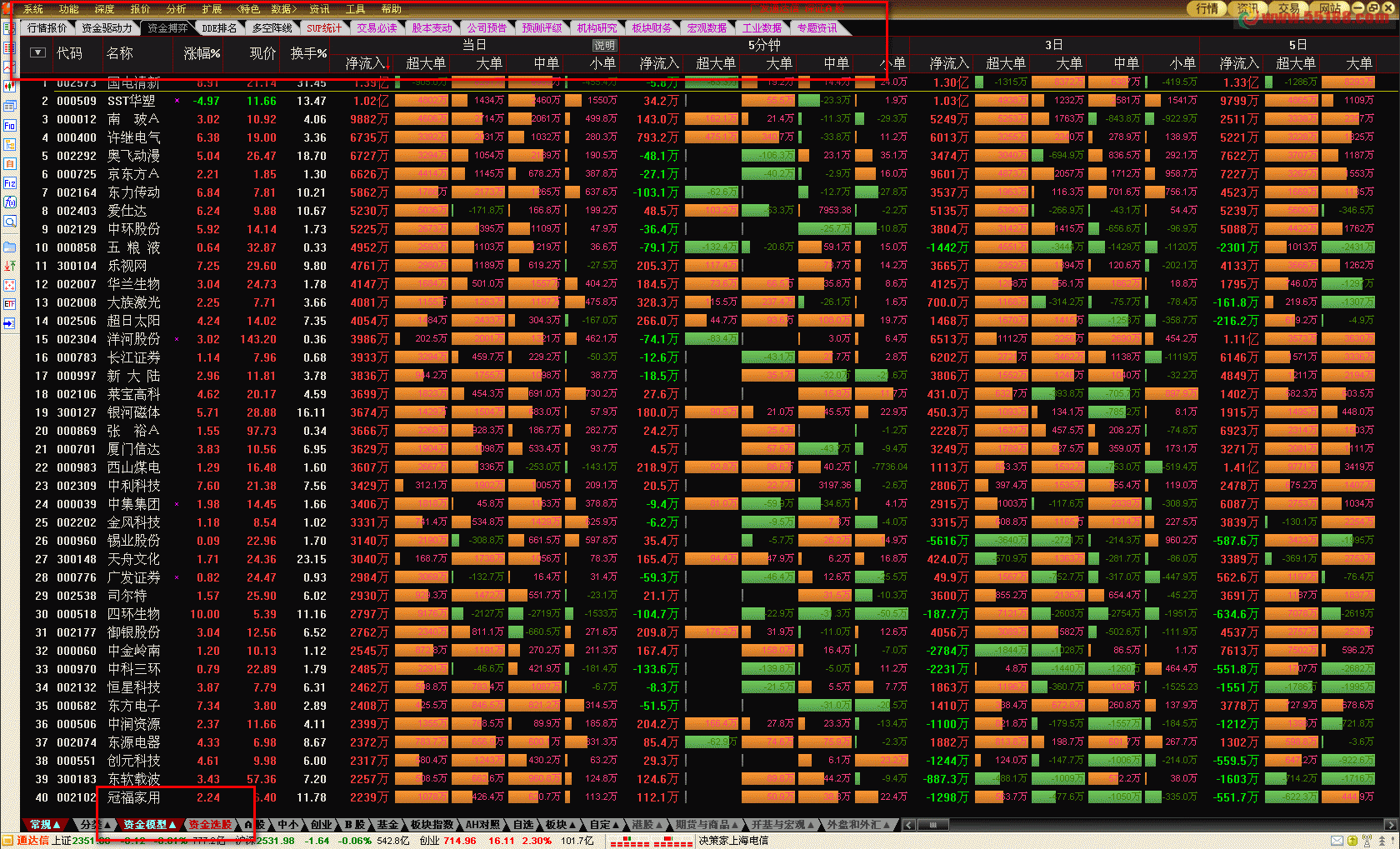Click the 资讯 button at top right
The width and height of the screenshot is (1400, 849).
1247,8
